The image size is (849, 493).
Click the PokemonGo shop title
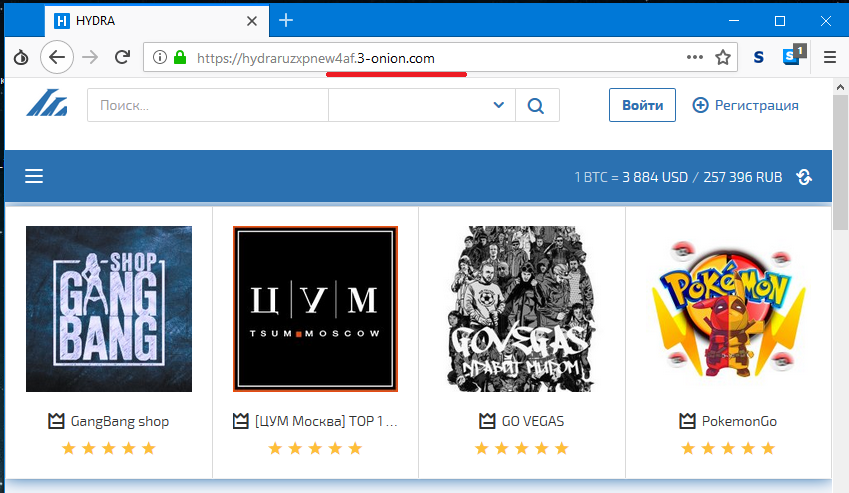tap(739, 421)
